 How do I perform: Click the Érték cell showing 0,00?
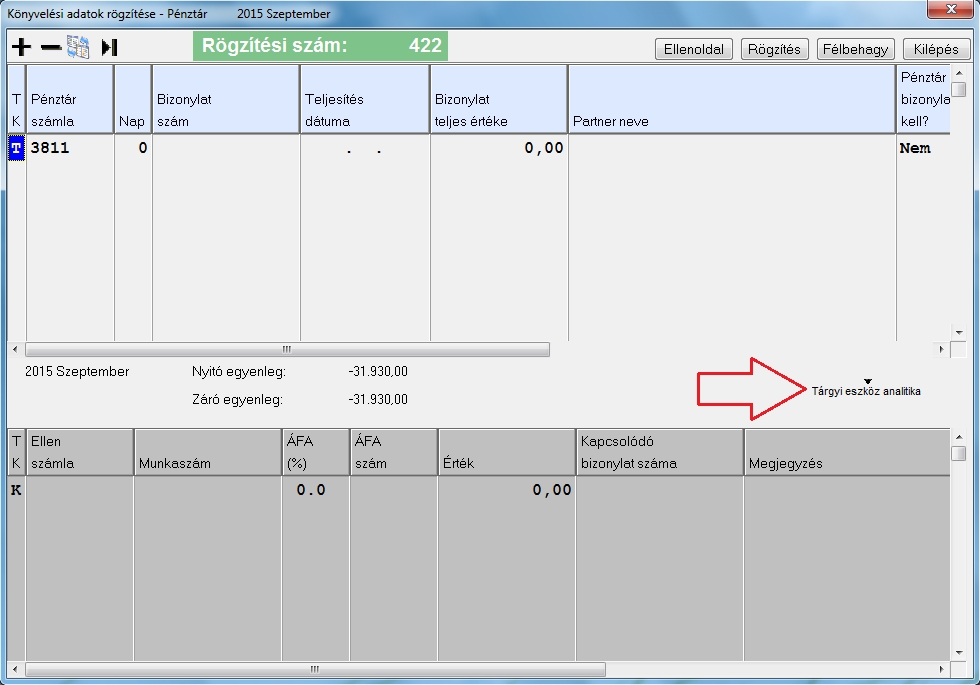coord(506,490)
